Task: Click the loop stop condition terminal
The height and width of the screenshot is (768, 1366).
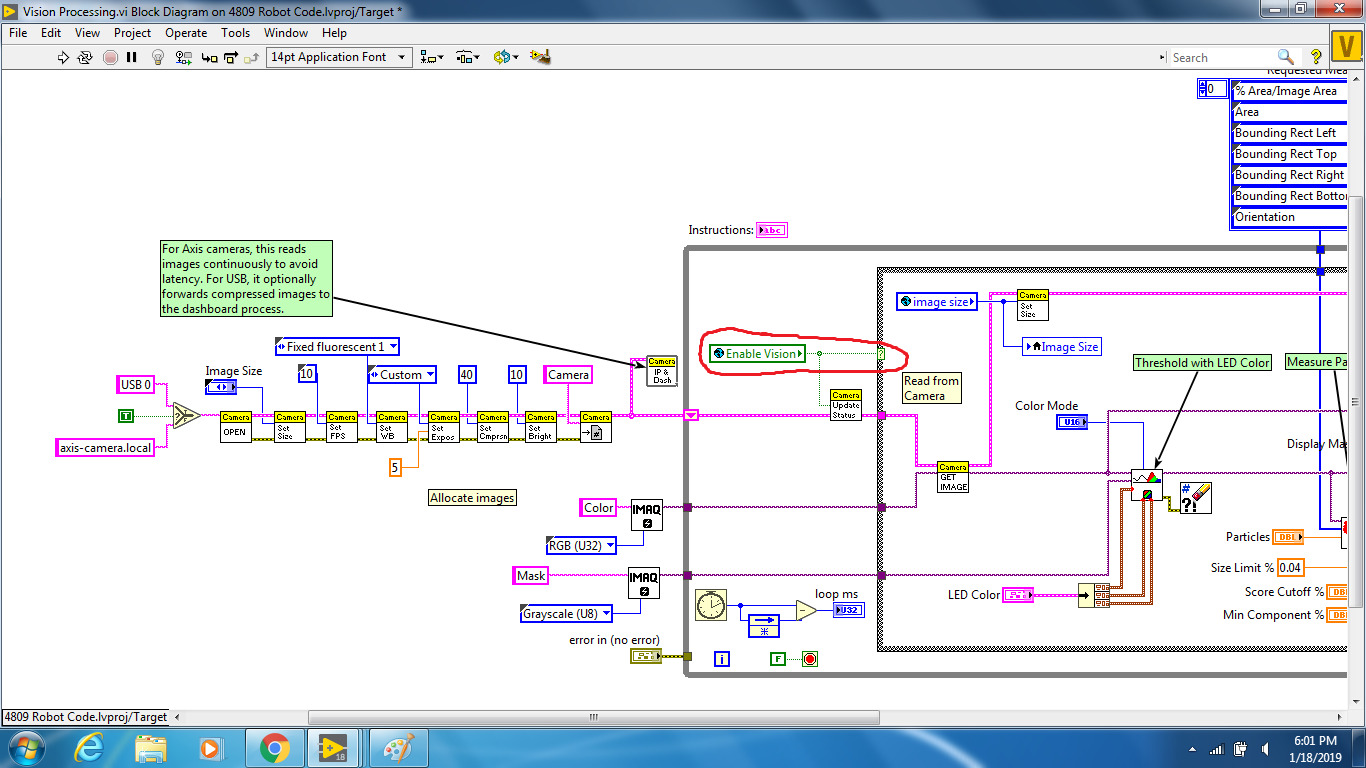Action: (809, 658)
